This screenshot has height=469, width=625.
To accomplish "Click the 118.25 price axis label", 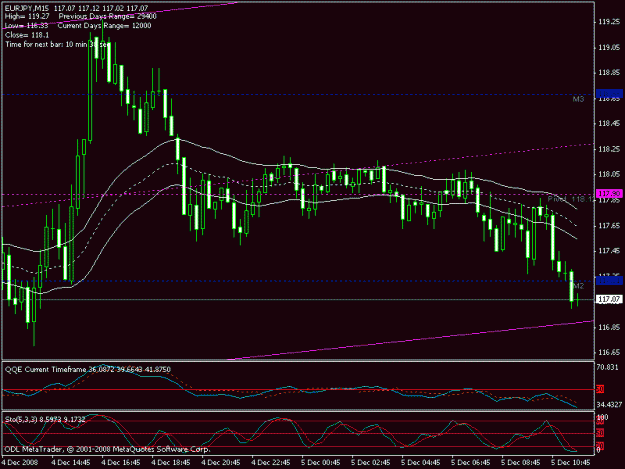I will (609, 149).
